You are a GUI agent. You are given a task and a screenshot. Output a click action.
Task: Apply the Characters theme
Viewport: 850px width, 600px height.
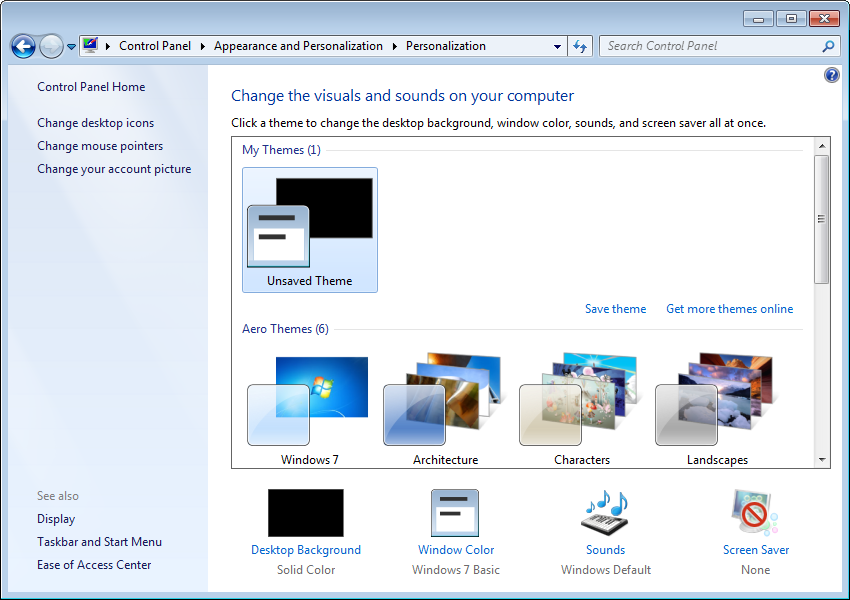tap(581, 409)
